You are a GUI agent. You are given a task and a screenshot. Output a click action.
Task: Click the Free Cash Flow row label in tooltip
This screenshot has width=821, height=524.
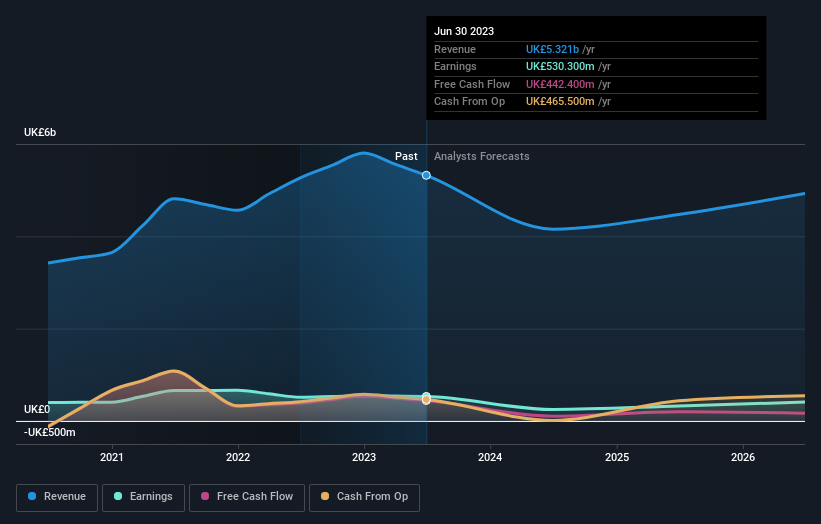(472, 84)
